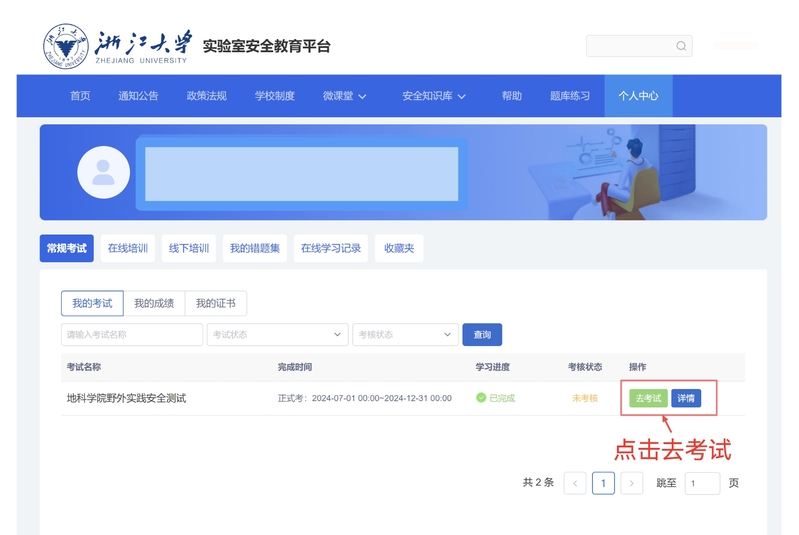This screenshot has width=799, height=535.
Task: Open the 考核状态 dropdown
Action: [x=405, y=335]
